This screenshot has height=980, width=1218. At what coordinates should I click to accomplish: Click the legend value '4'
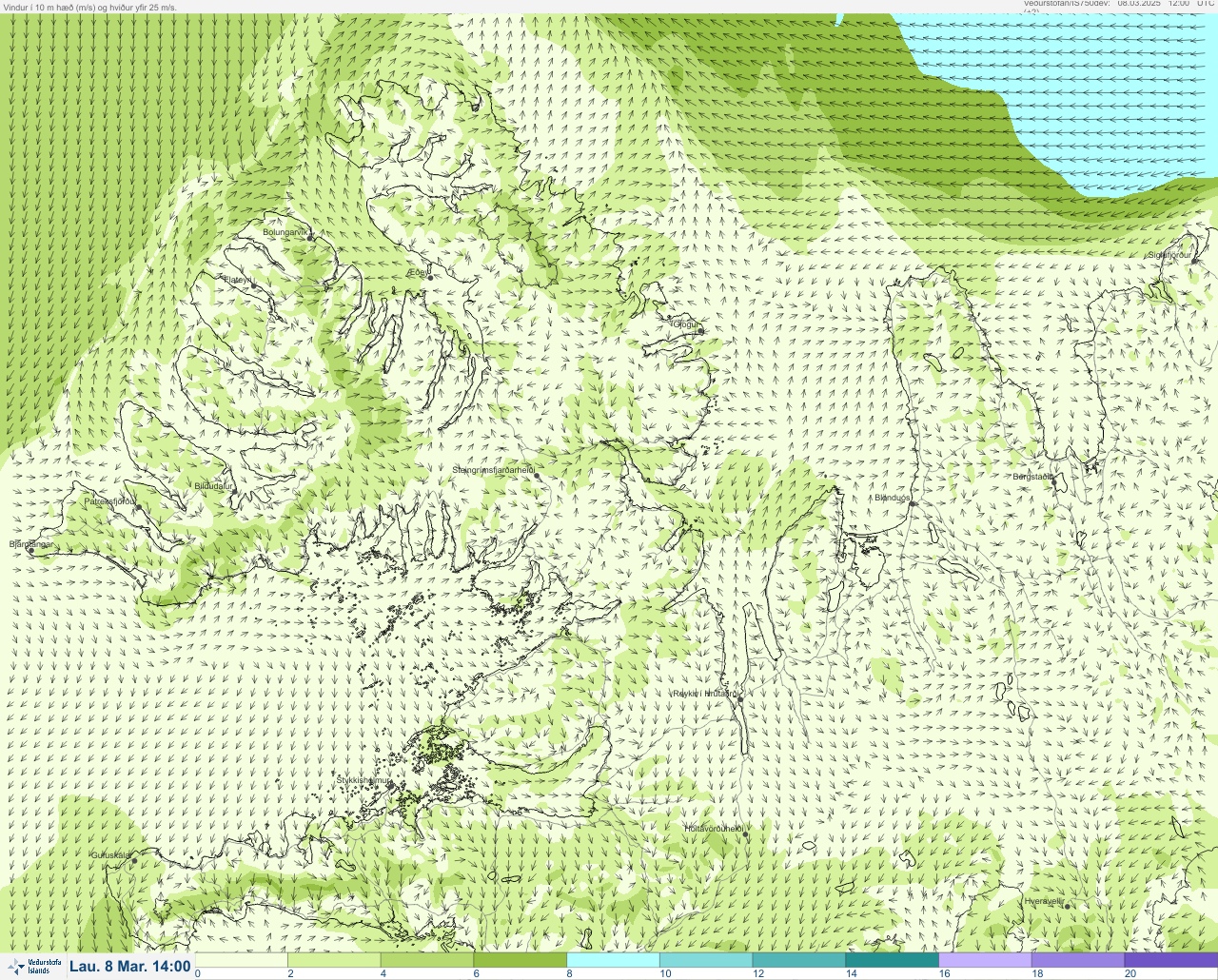point(383,973)
